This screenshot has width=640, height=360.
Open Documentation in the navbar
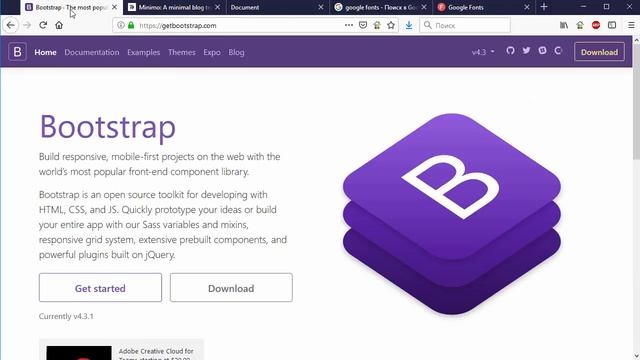click(x=92, y=52)
